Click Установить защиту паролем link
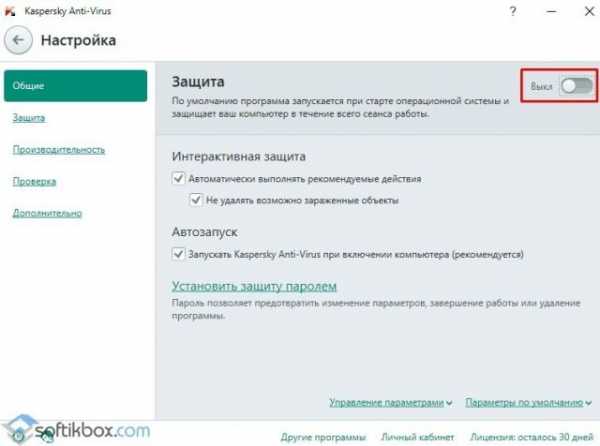 tap(254, 286)
